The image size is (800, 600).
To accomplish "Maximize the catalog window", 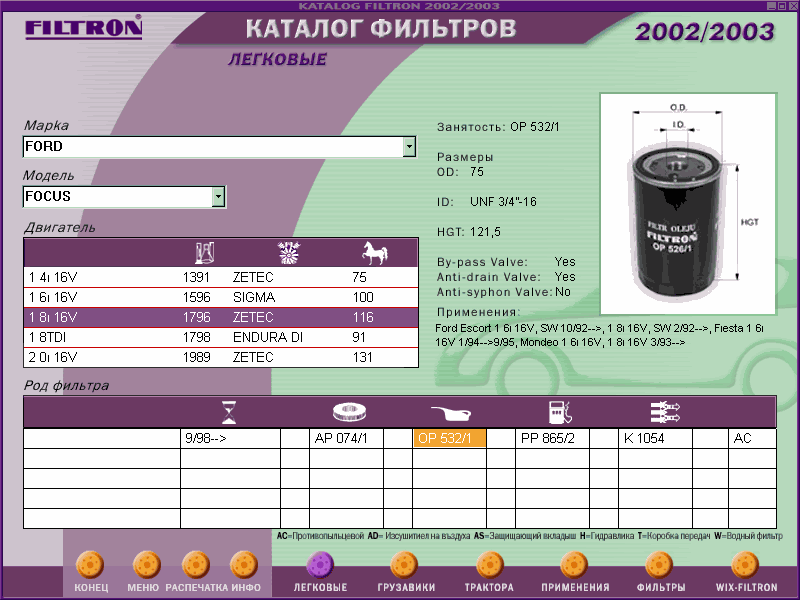I will coord(782,6).
